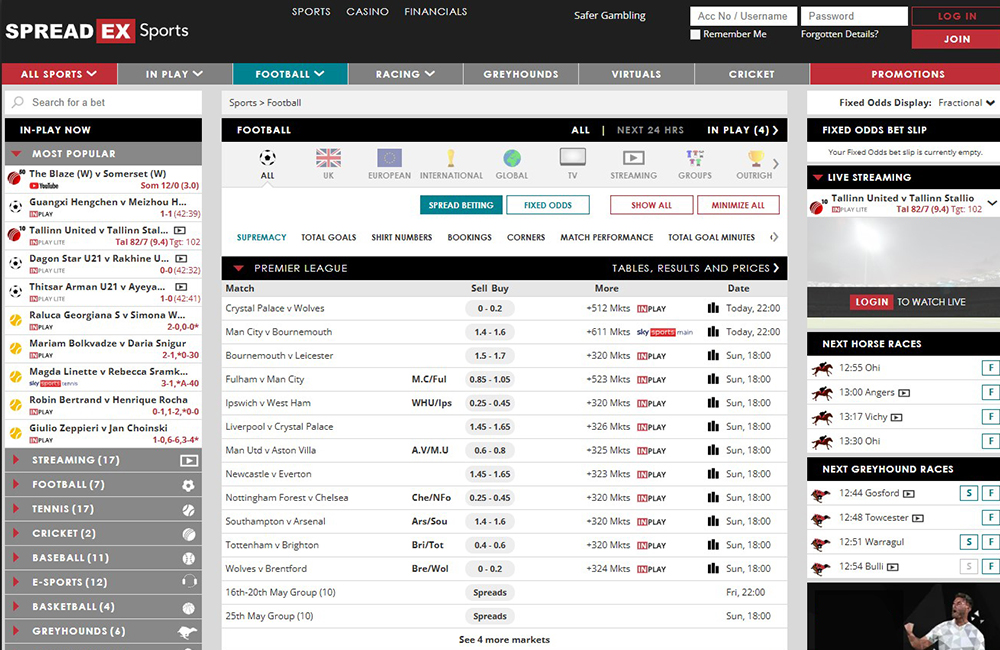Image resolution: width=1000 pixels, height=650 pixels.
Task: Open the All Sports dropdown menu
Action: coord(59,74)
